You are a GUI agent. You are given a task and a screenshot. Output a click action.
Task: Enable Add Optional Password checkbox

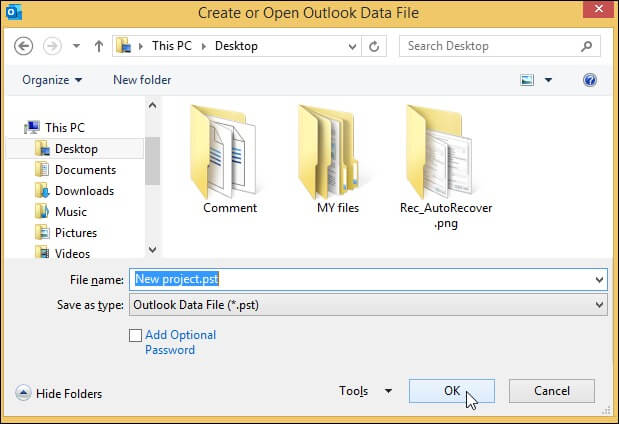135,336
